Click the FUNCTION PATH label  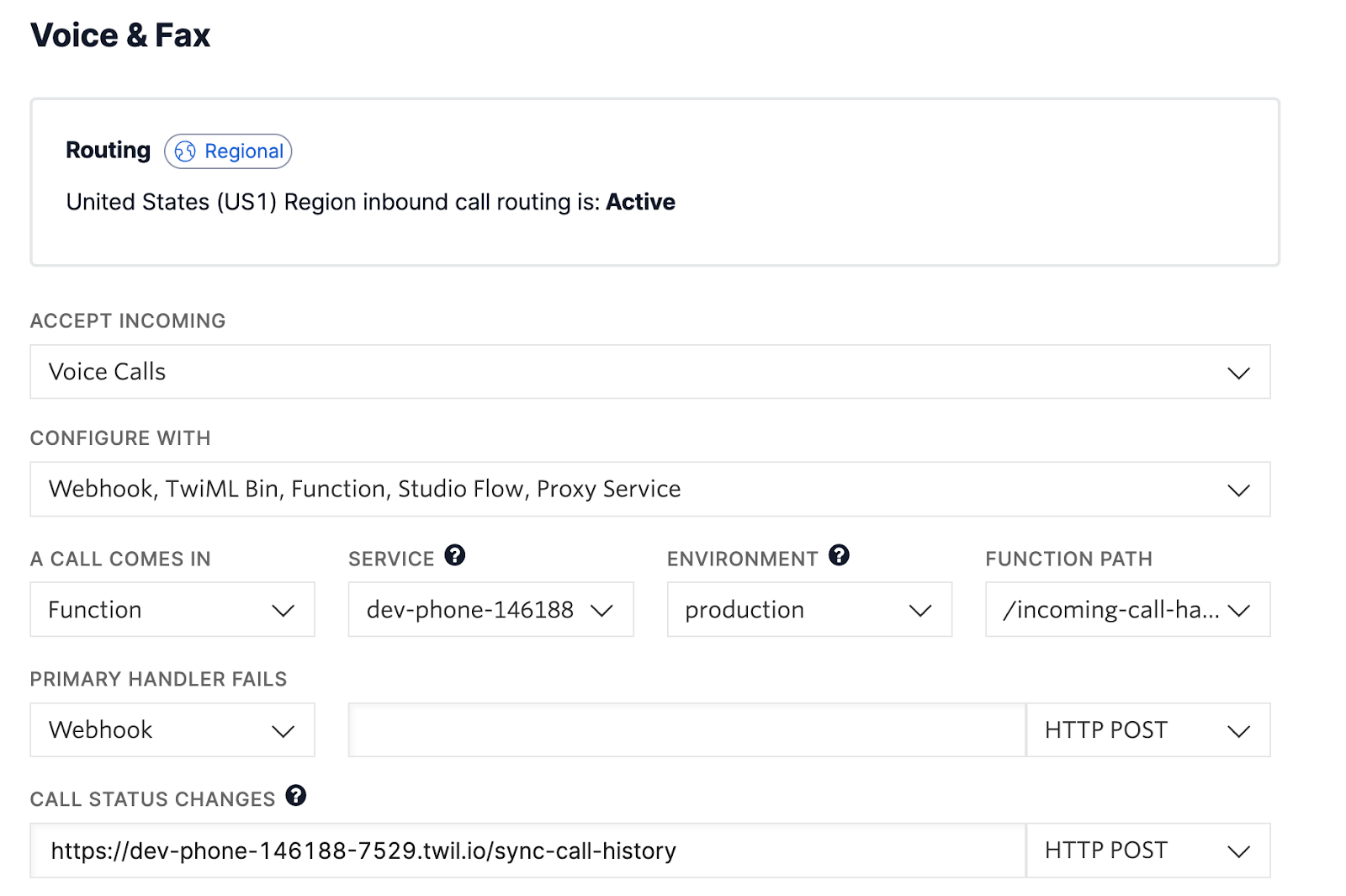1068,559
